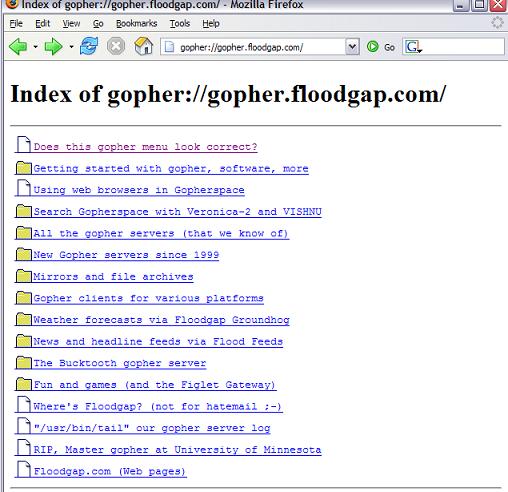
Task: Open '/usr/bin/tail our gopher server log' link
Action: (x=152, y=428)
